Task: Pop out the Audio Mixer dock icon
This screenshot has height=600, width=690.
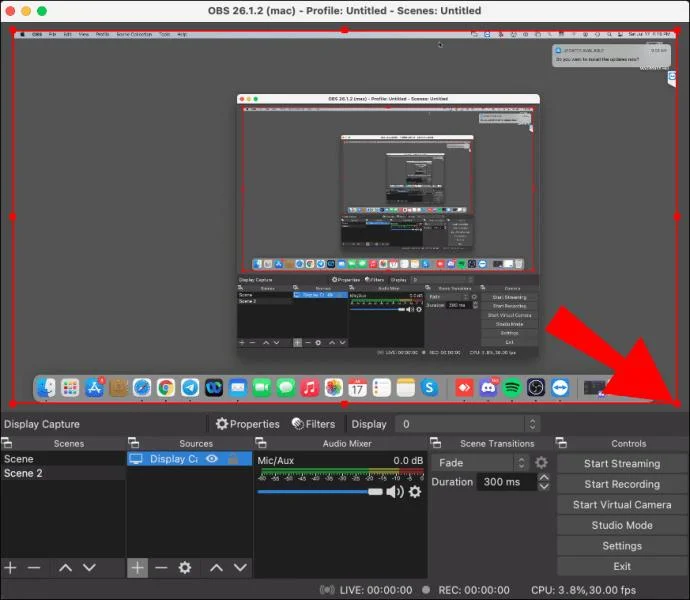Action: point(261,442)
